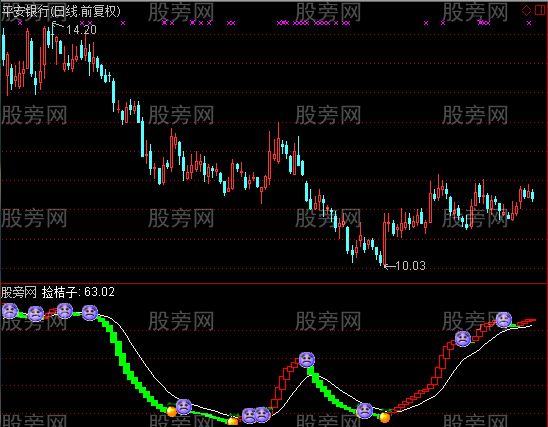
Task: Click the sad face midway up the final red staircase
Action: [x=463, y=339]
